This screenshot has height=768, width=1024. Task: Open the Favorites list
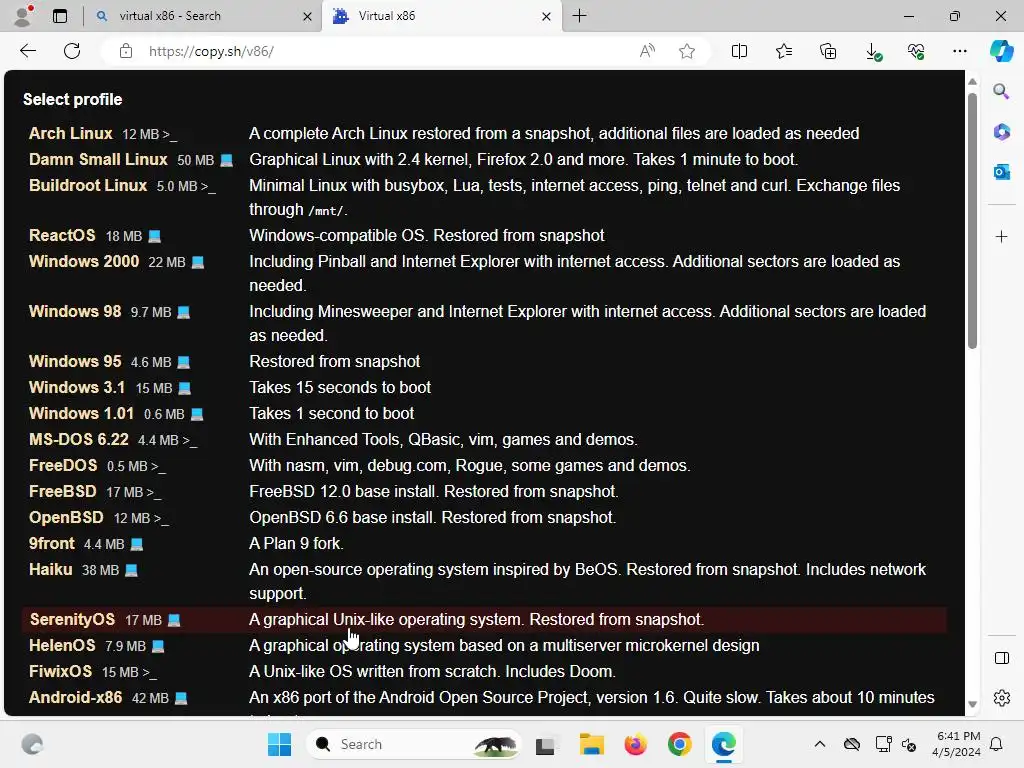pyautogui.click(x=784, y=51)
